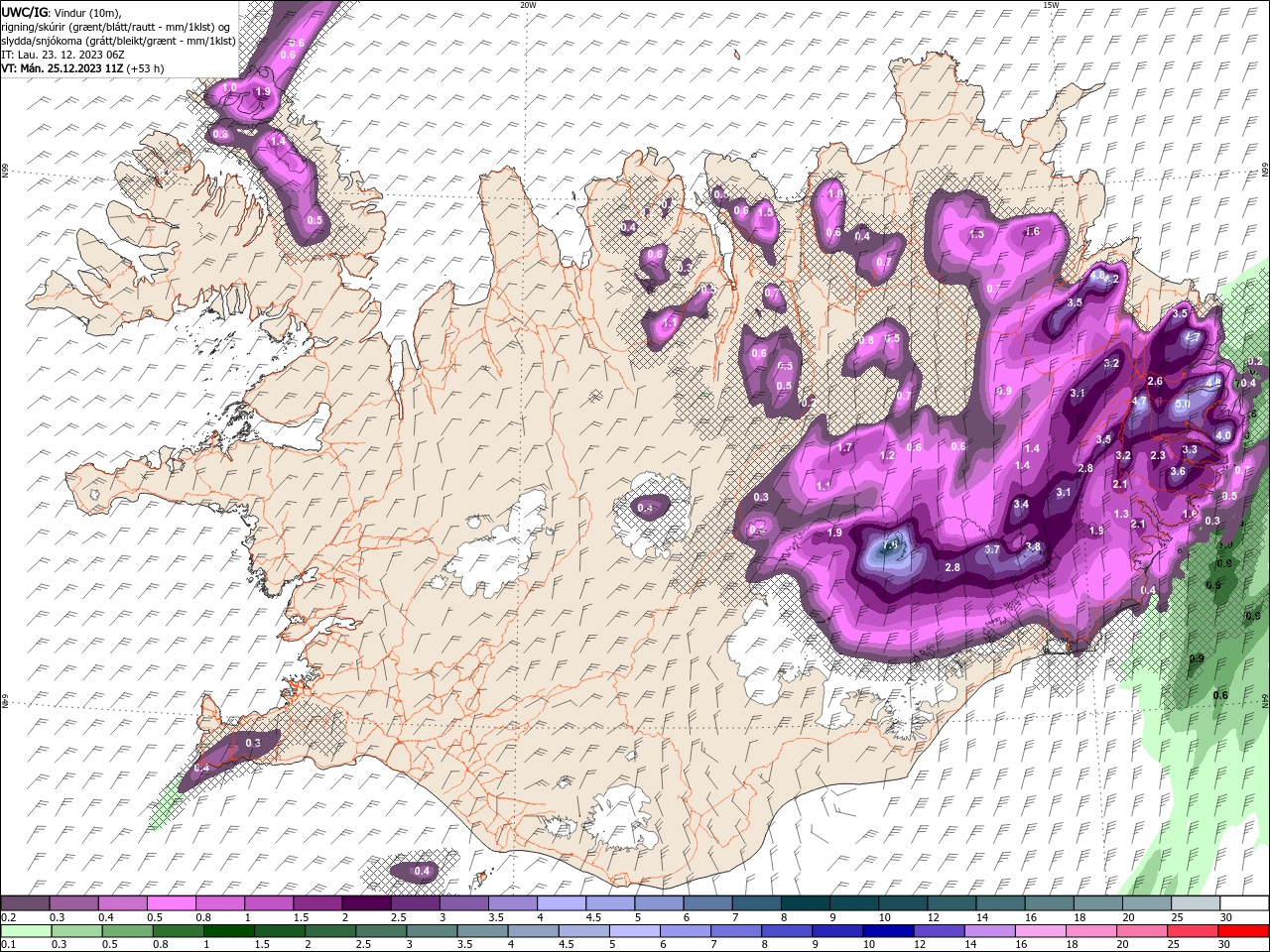Viewport: 1270px width, 952px height.
Task: Click the 'slydda/snjókoma' legend description line
Action: coord(118,41)
